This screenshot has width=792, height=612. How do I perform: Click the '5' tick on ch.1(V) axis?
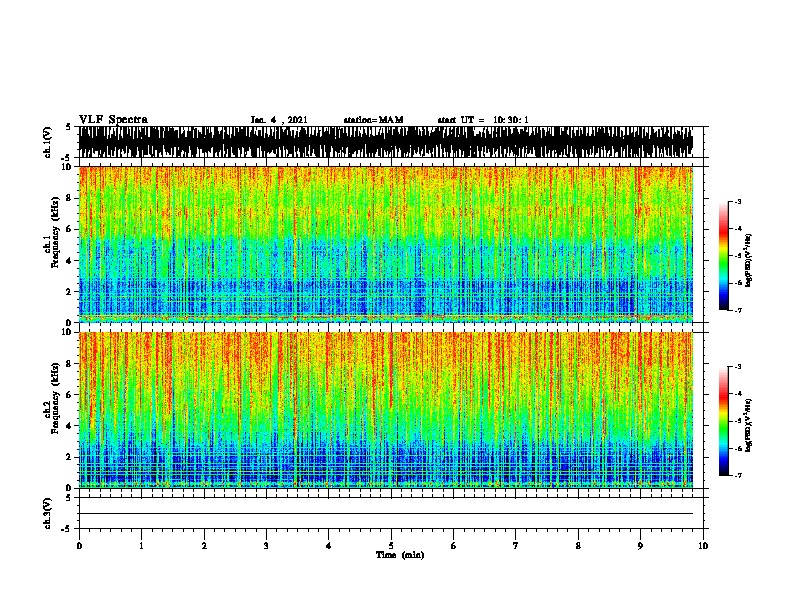coord(68,127)
